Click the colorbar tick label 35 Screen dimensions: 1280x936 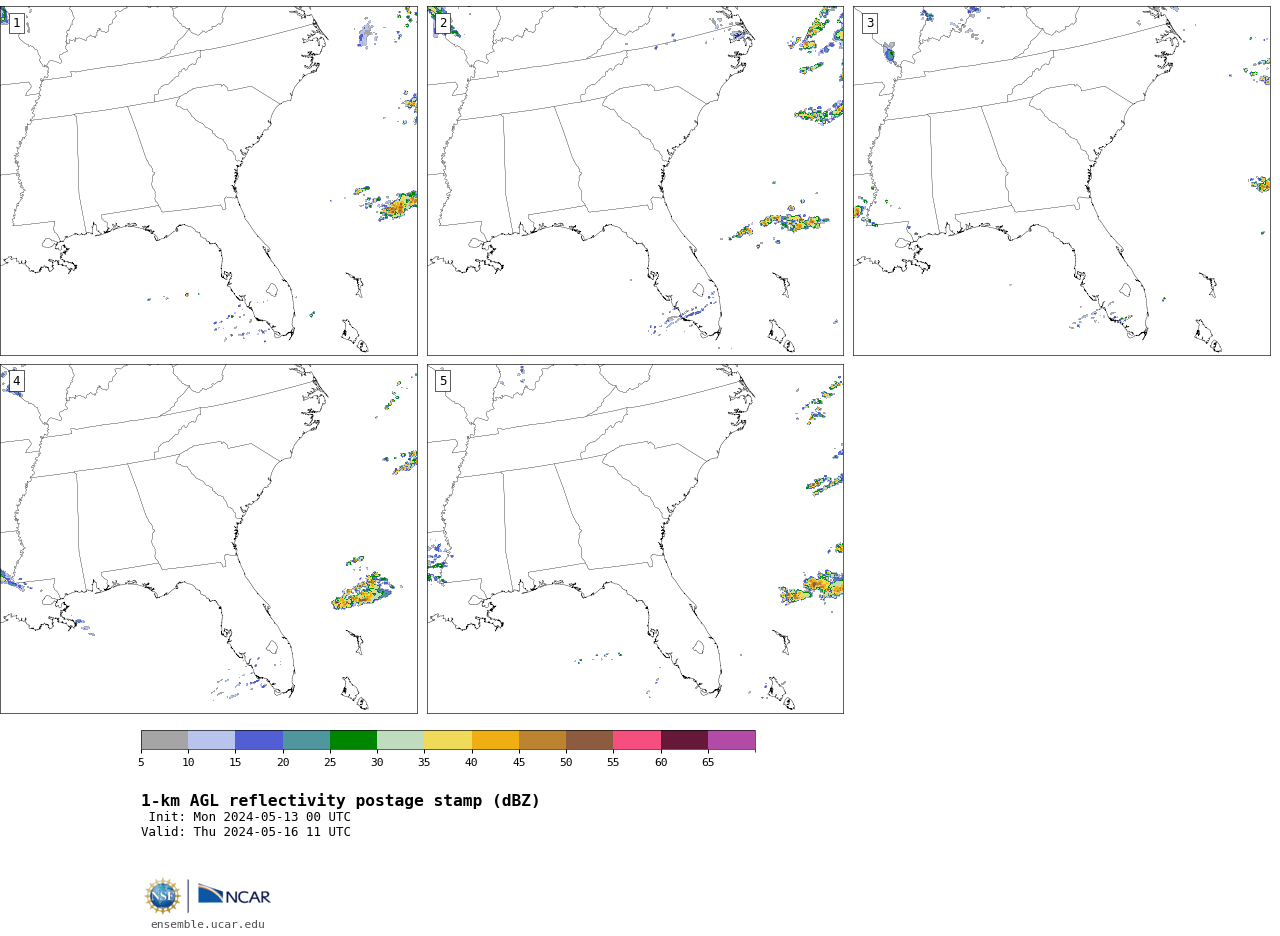(x=424, y=763)
